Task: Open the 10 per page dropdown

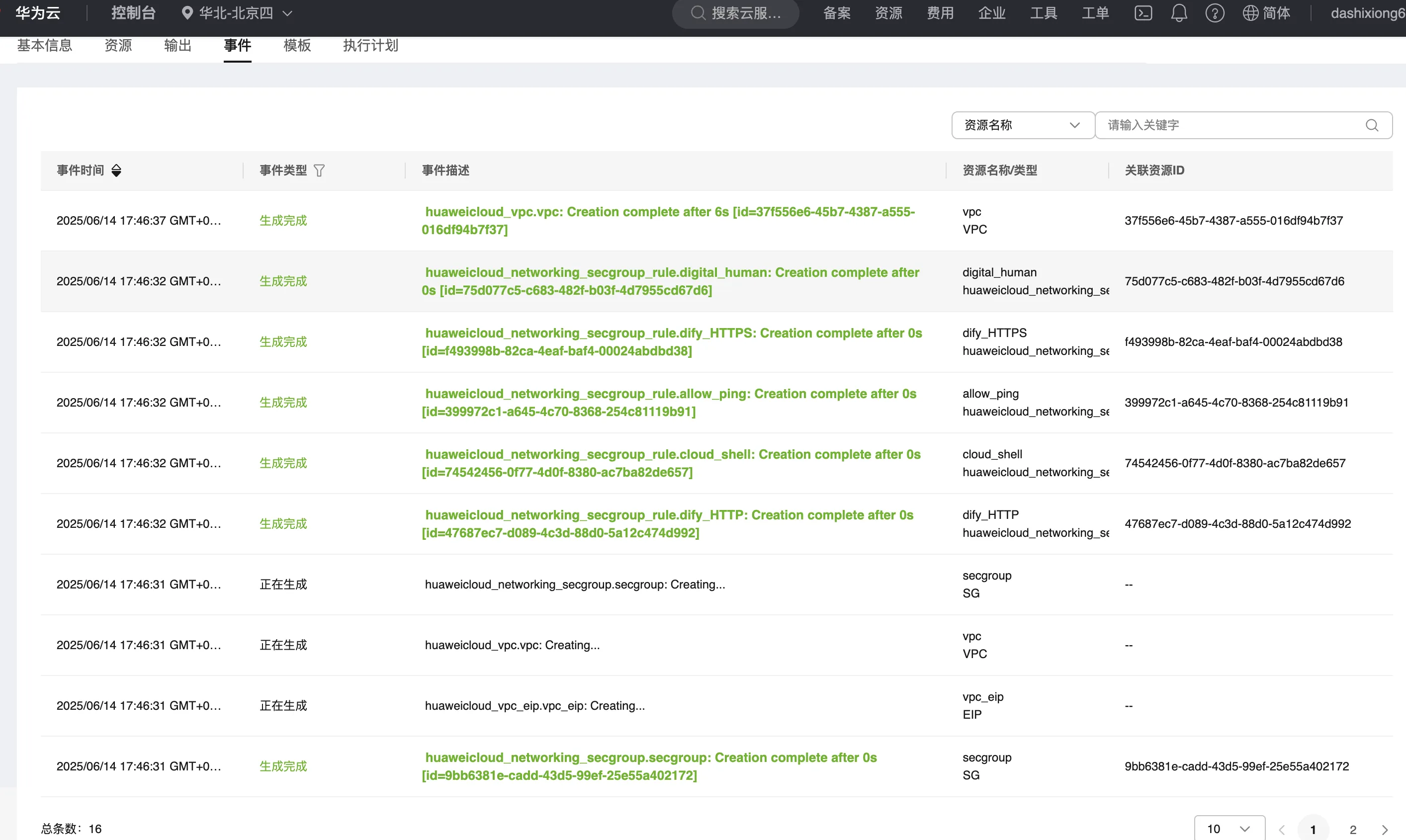Action: click(1229, 829)
